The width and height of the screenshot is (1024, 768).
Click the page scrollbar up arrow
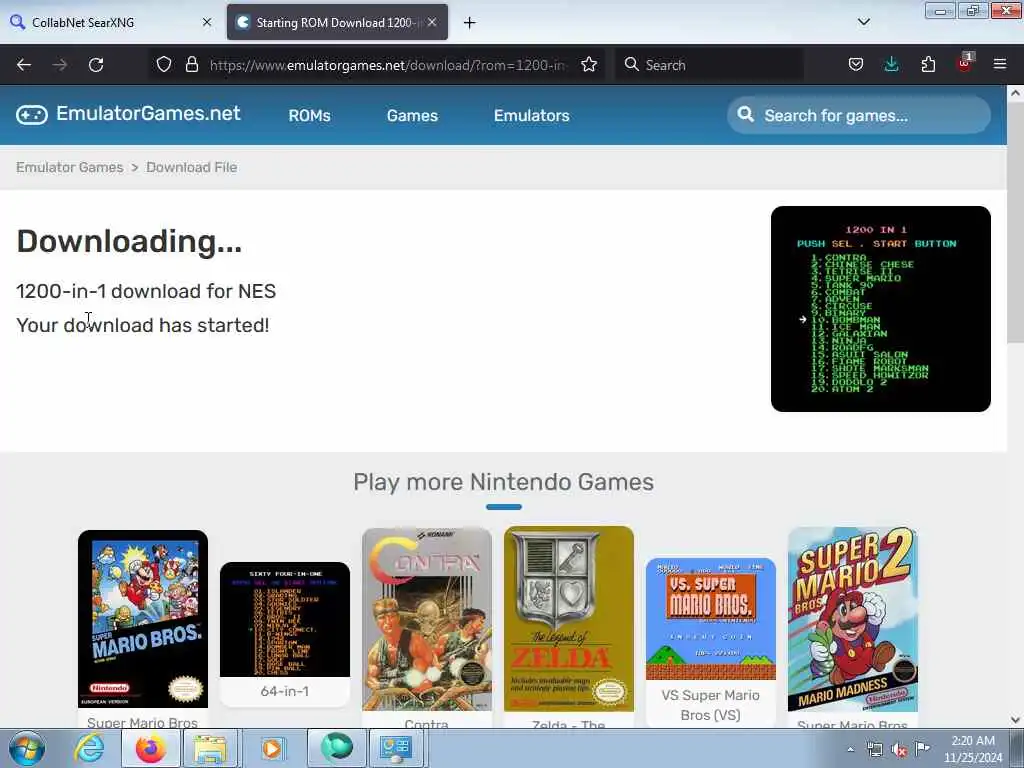click(x=1015, y=93)
